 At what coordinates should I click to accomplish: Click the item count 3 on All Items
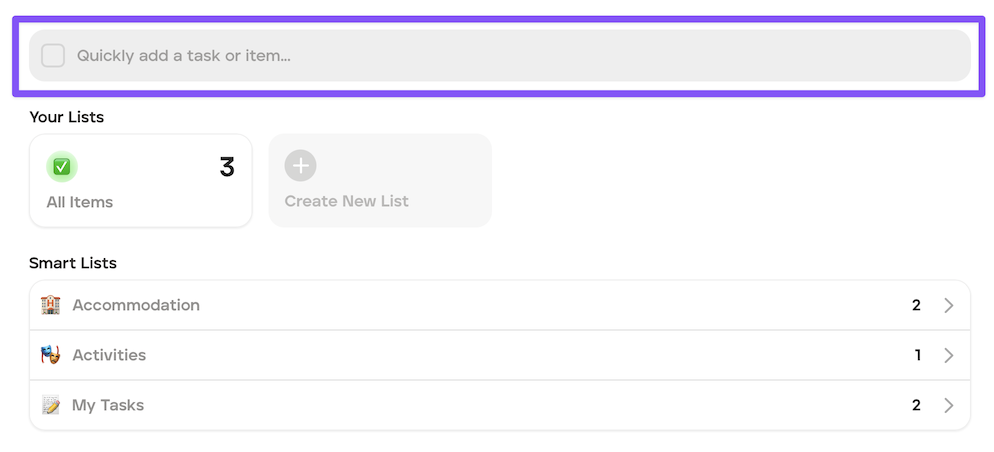(x=227, y=167)
